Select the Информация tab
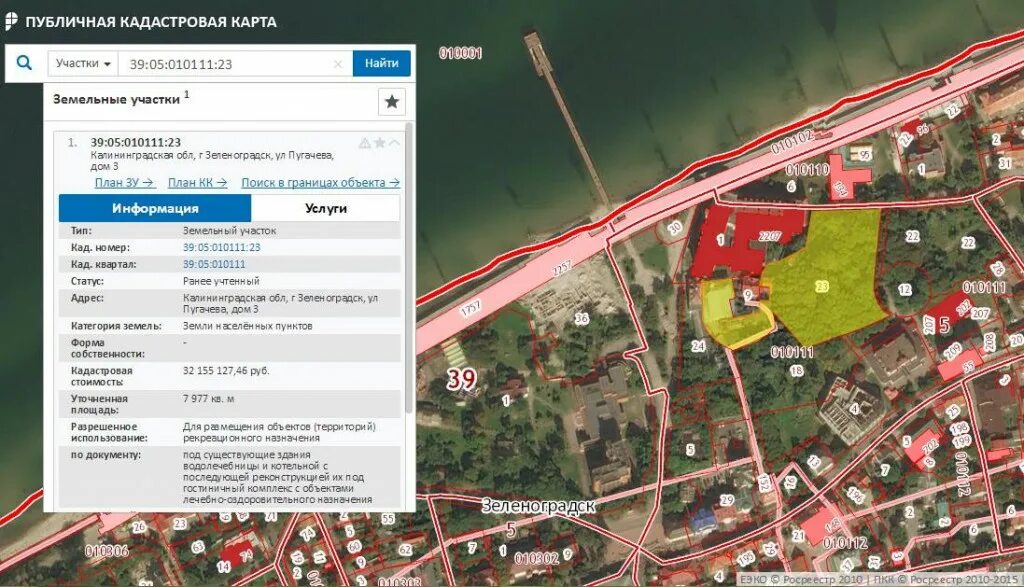The height and width of the screenshot is (587, 1024). (155, 208)
